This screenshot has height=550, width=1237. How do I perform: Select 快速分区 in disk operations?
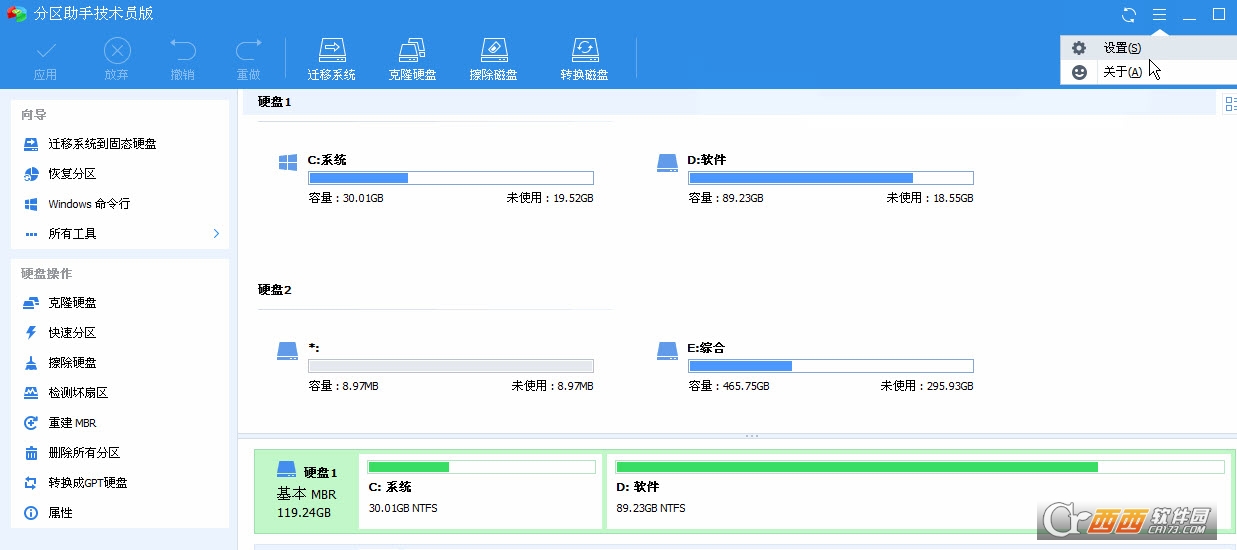[x=72, y=333]
